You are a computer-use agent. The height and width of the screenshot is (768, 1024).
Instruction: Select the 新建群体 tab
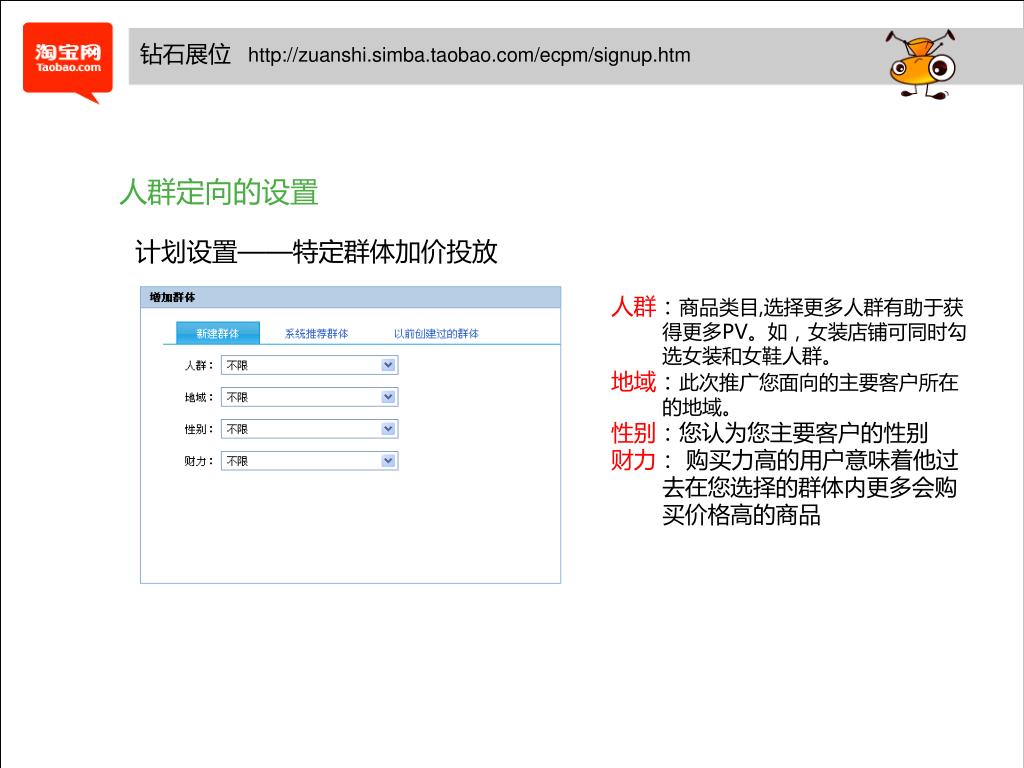[217, 333]
